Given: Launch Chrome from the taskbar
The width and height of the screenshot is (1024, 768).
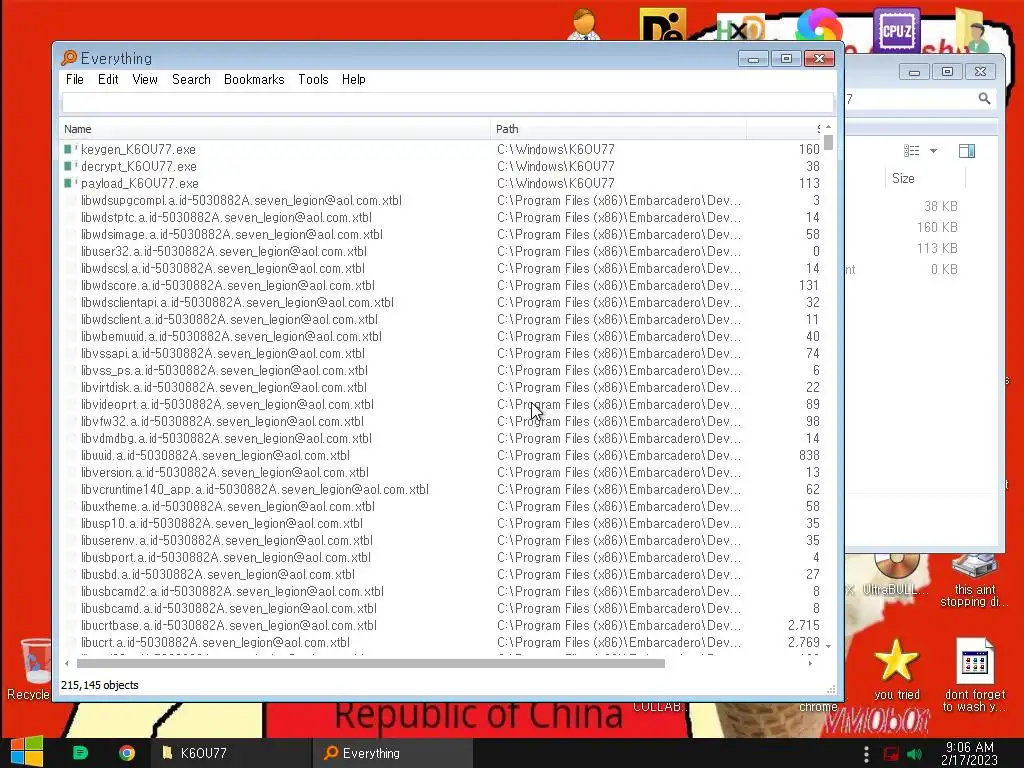Looking at the screenshot, I should tap(127, 753).
